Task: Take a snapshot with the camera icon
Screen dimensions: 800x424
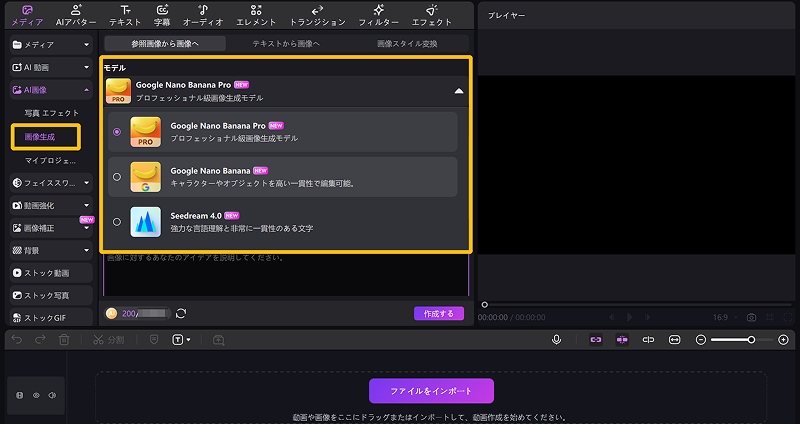Action: coord(752,317)
